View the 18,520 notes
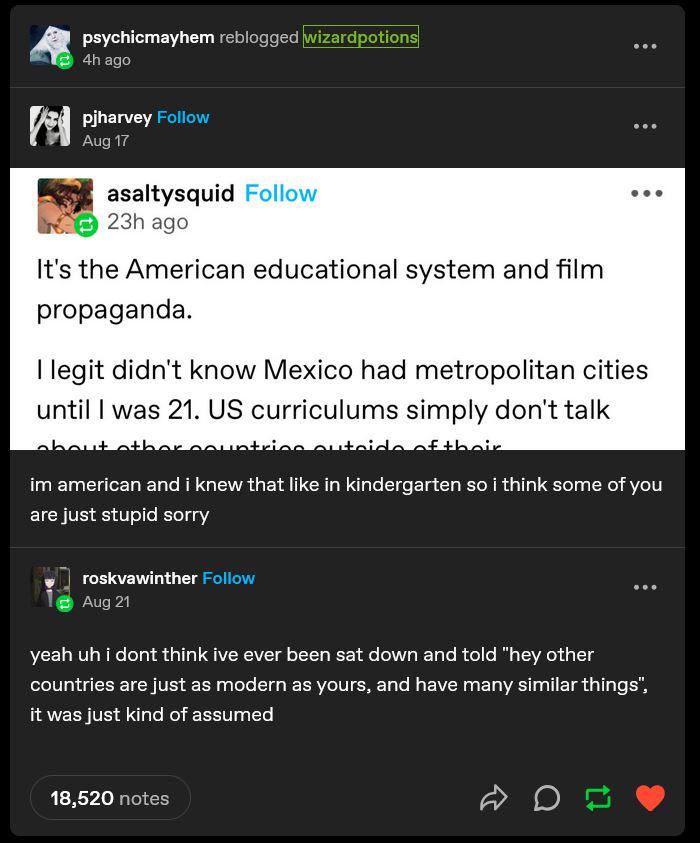 click(x=110, y=798)
